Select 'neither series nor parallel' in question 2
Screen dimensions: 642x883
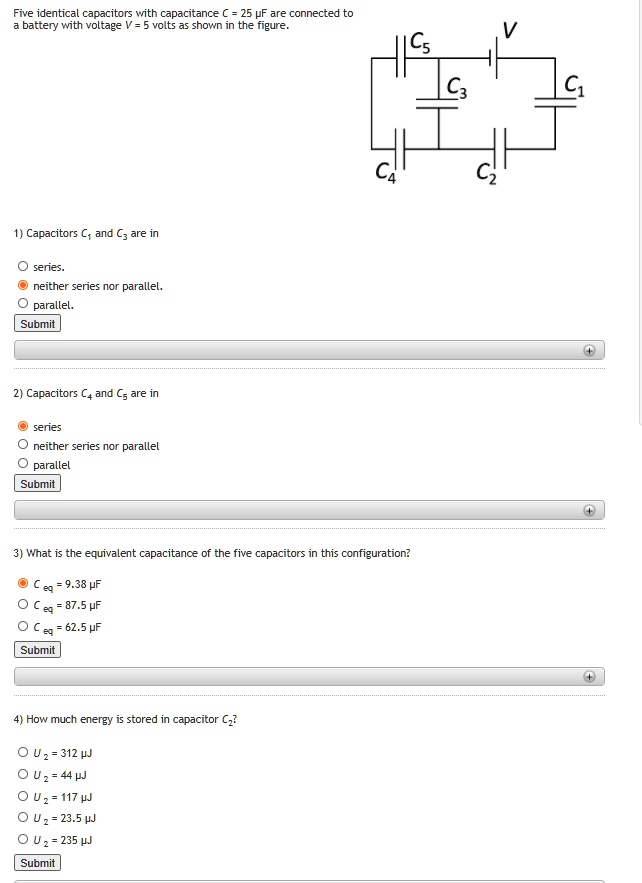[21, 445]
